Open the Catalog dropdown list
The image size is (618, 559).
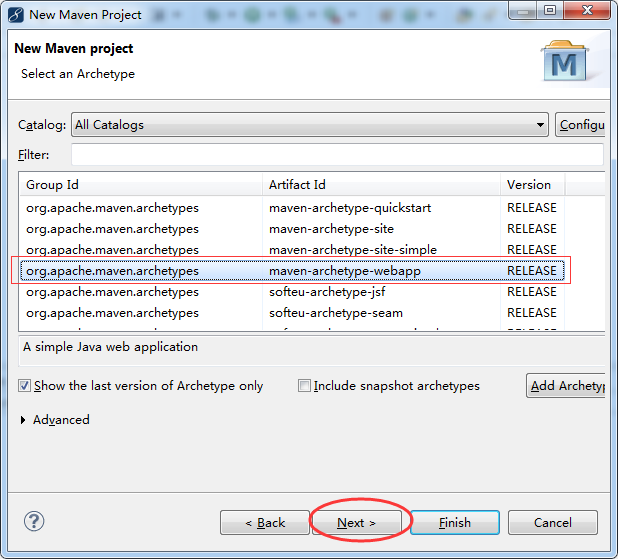(x=310, y=125)
